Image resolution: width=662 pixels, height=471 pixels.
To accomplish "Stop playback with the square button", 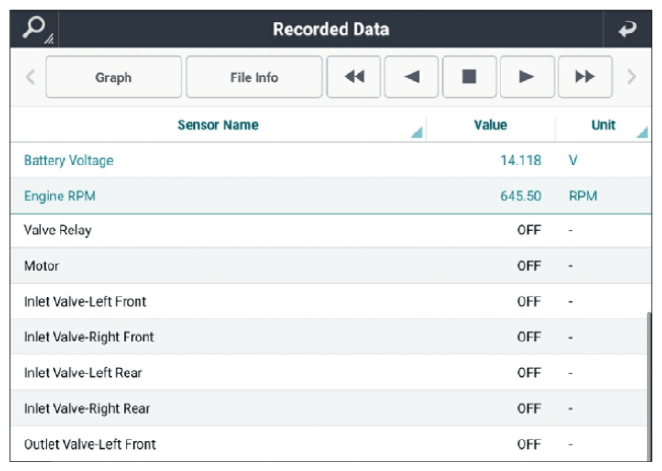I will point(469,77).
